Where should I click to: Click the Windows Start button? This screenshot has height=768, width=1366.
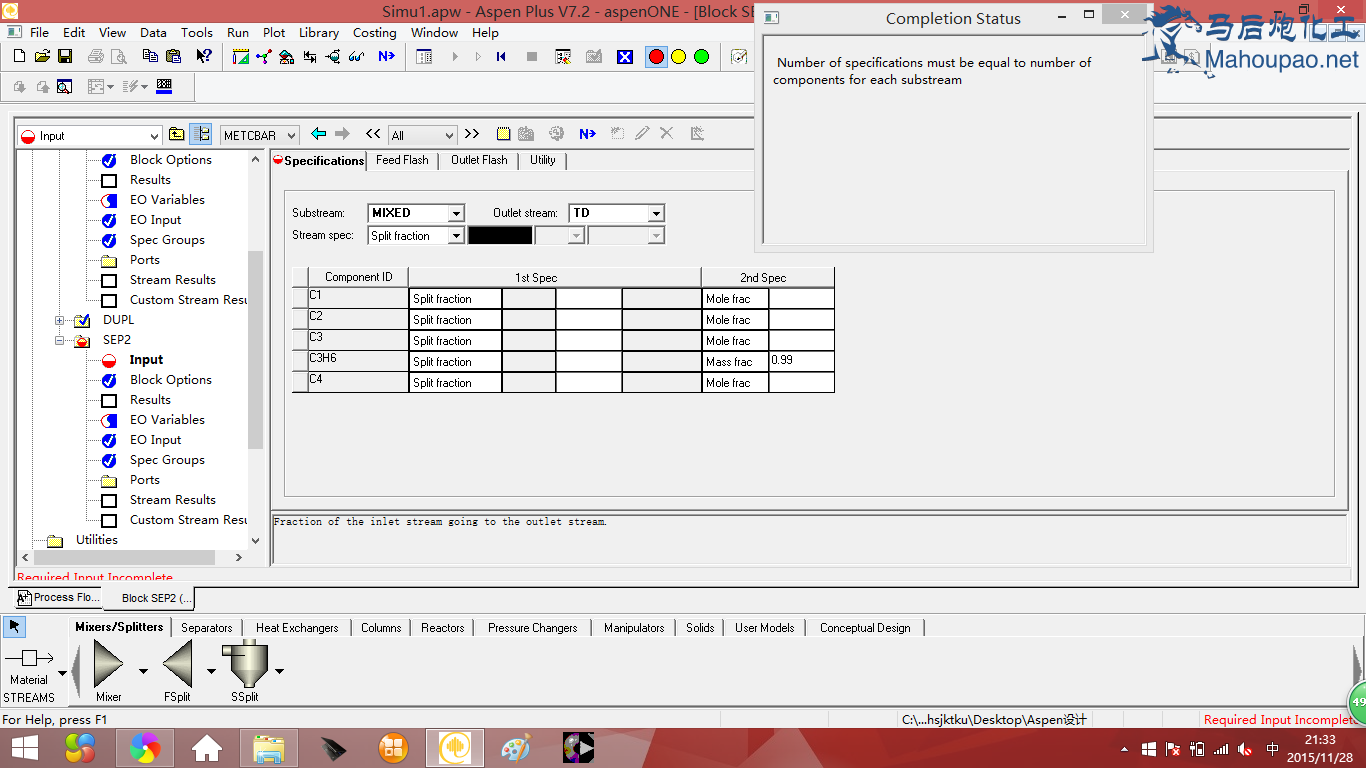[x=24, y=747]
